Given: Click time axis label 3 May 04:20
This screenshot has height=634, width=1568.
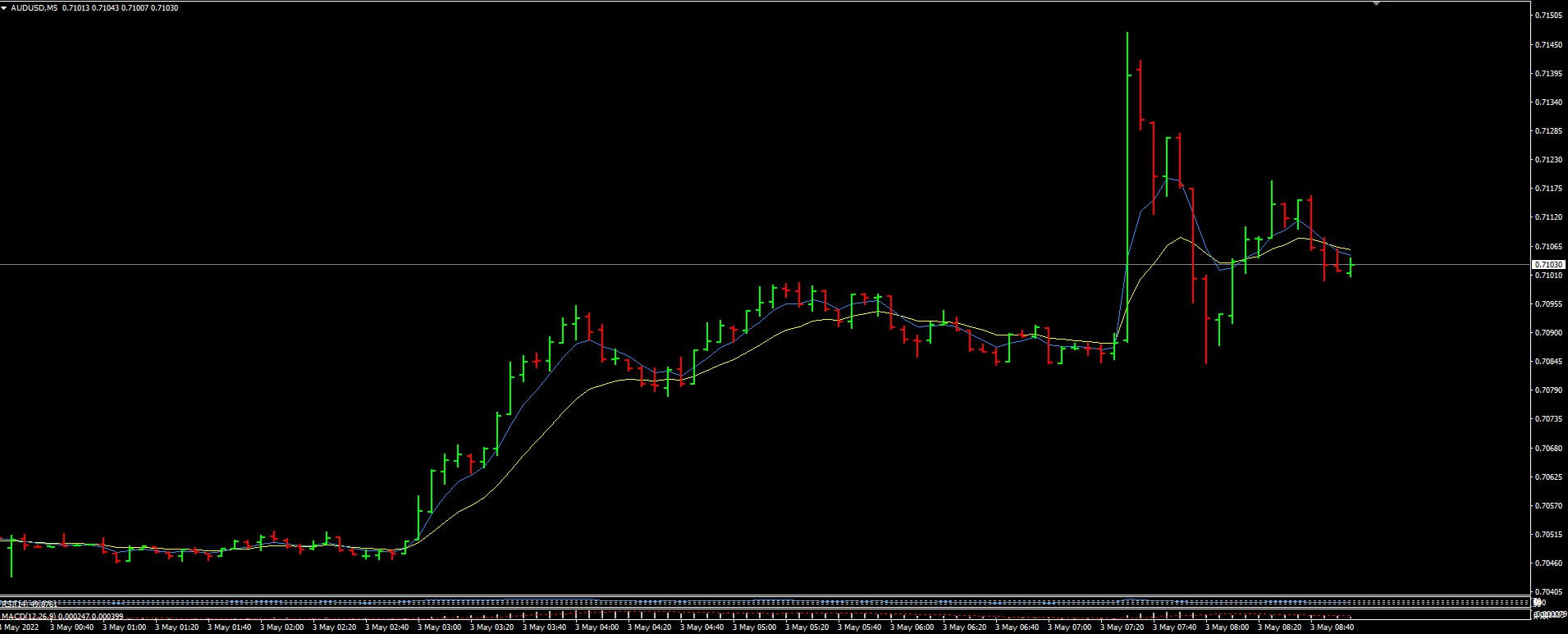Looking at the screenshot, I should pyautogui.click(x=649, y=627).
